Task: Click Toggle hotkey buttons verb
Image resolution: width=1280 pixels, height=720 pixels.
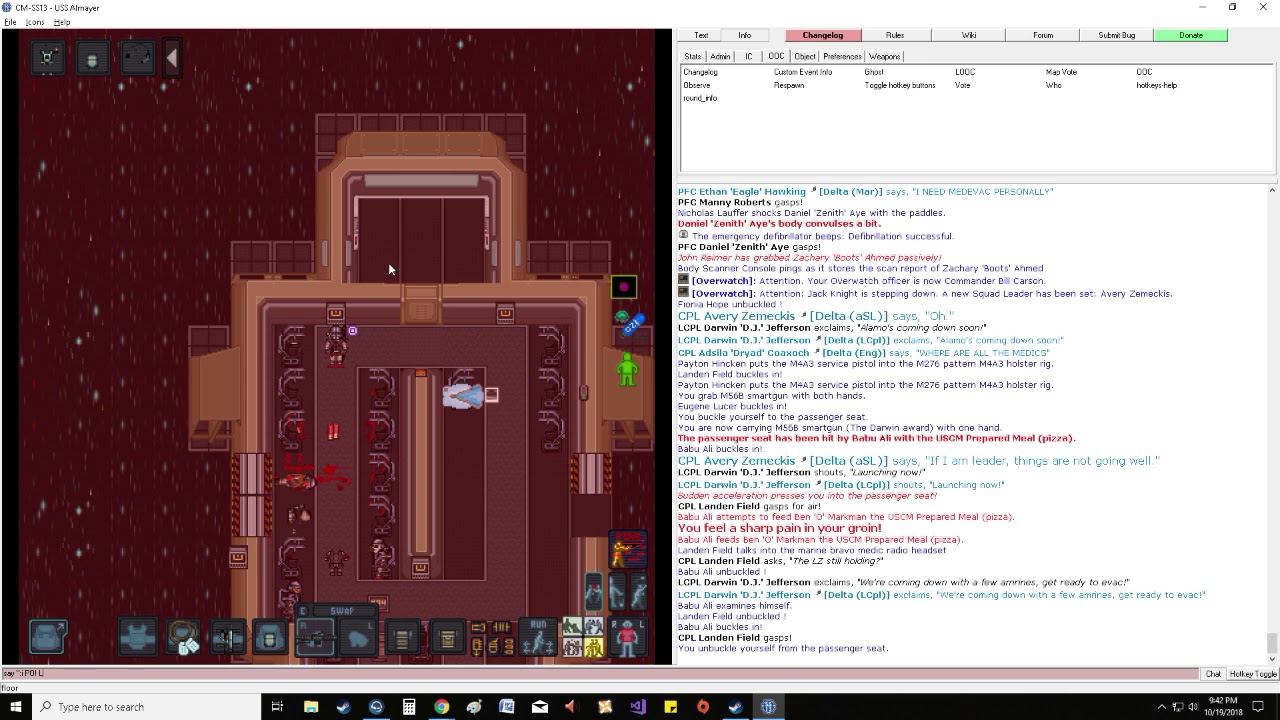Action: coord(900,85)
